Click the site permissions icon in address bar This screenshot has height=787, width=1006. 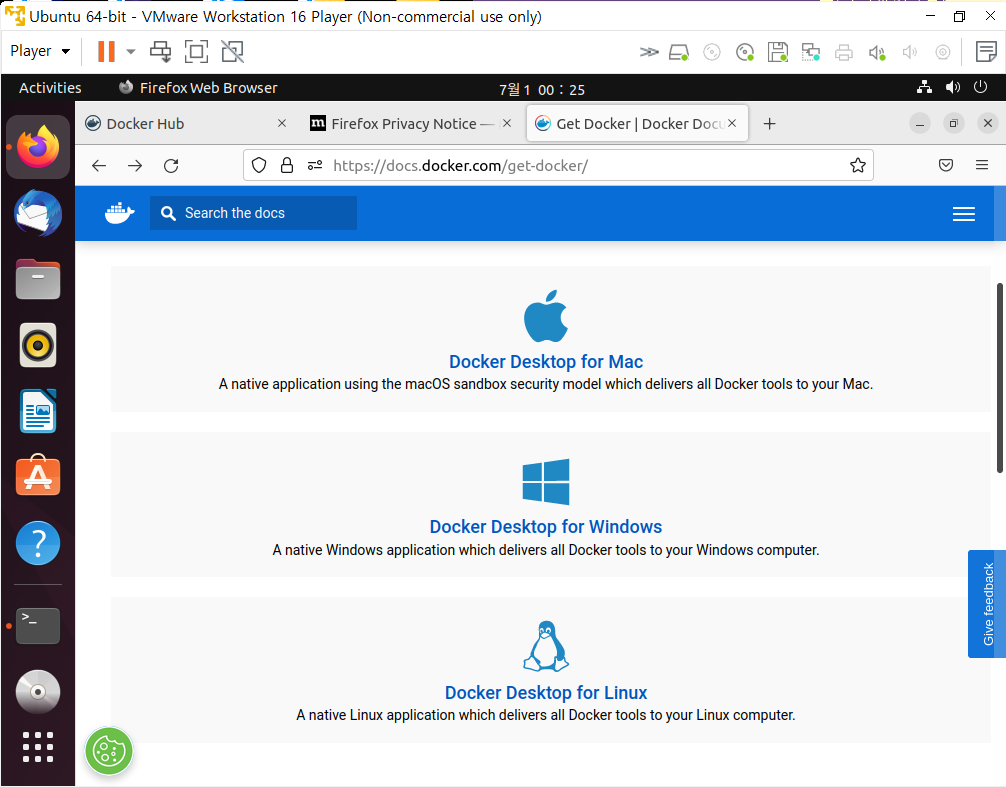[x=315, y=165]
